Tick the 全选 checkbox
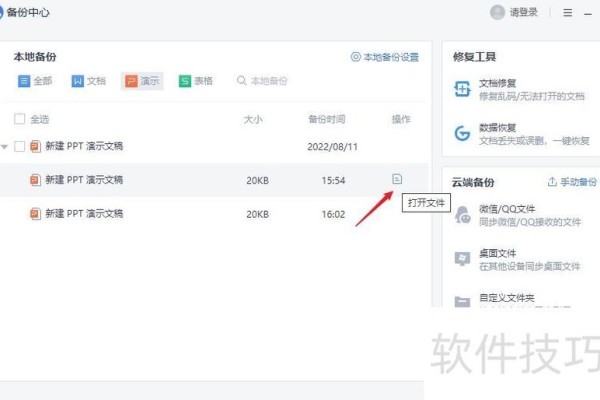 pos(20,119)
